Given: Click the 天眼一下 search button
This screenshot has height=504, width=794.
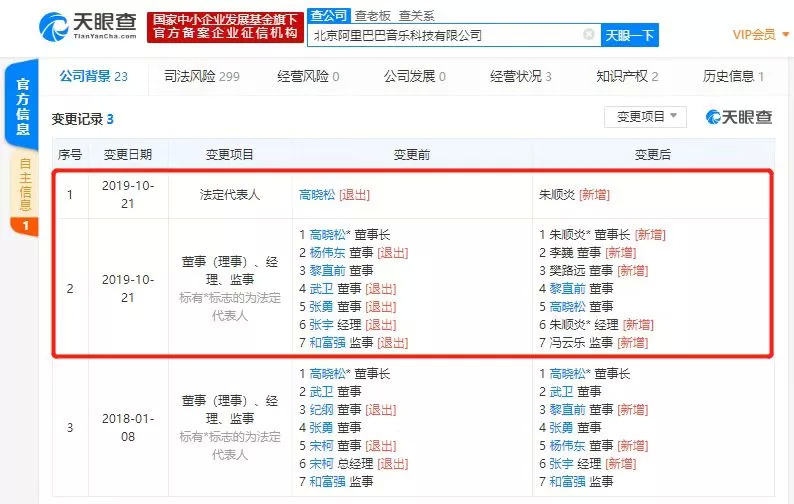Looking at the screenshot, I should pyautogui.click(x=629, y=35).
